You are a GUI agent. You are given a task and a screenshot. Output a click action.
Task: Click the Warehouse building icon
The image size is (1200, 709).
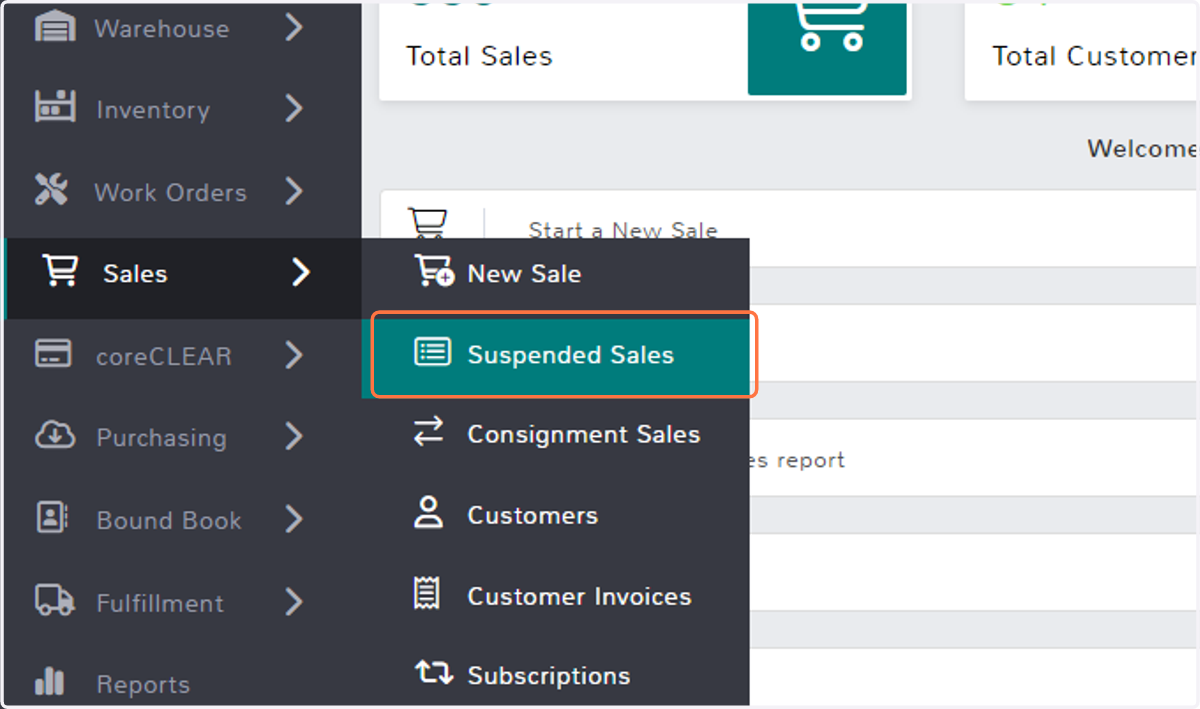(x=55, y=27)
